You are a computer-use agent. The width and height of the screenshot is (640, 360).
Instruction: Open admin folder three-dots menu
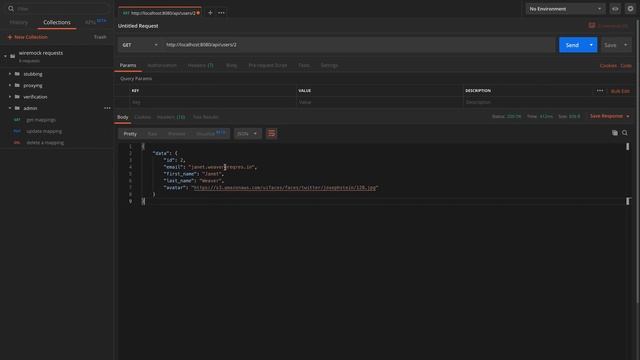click(x=107, y=108)
